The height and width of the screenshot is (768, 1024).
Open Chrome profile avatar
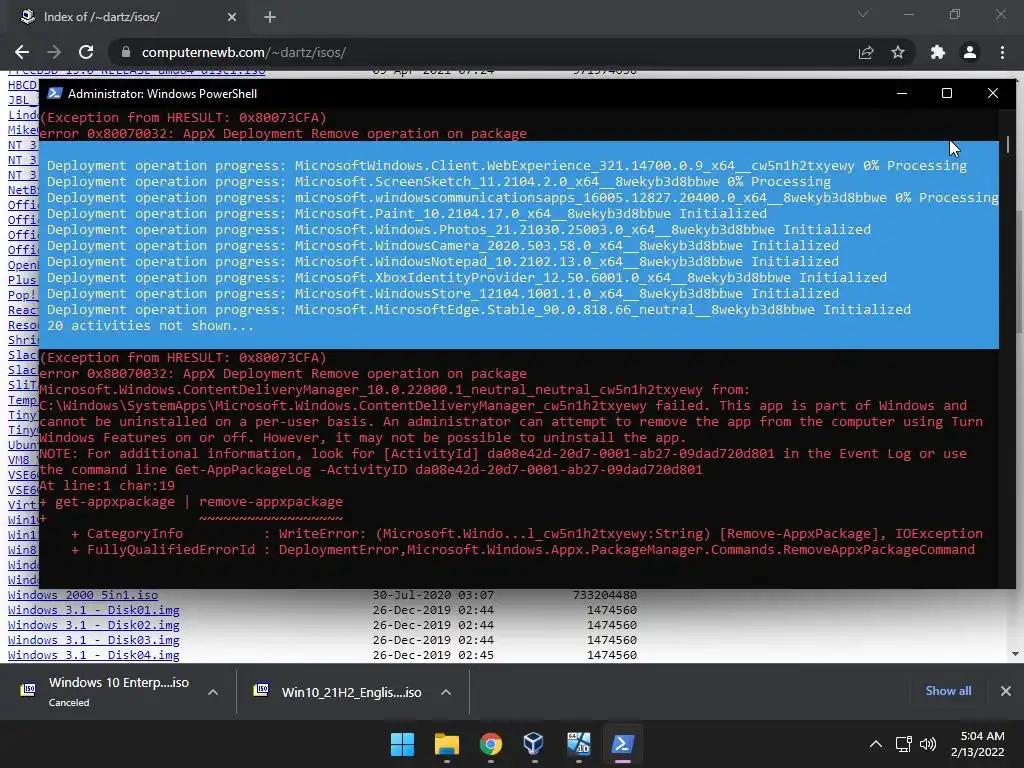point(970,52)
